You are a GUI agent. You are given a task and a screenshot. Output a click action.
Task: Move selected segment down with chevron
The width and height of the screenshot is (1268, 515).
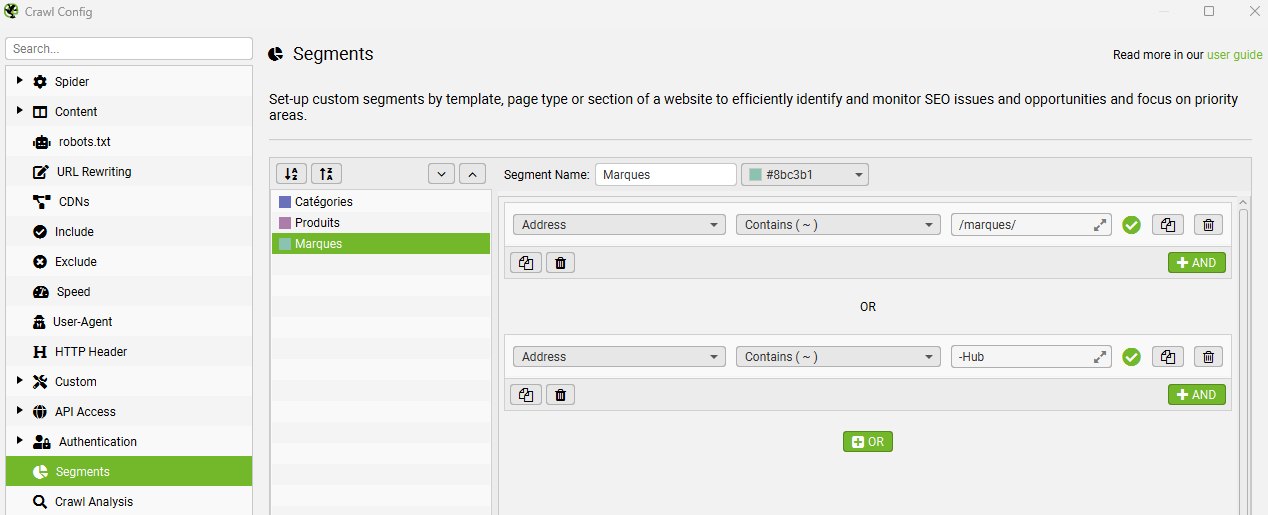pos(441,174)
